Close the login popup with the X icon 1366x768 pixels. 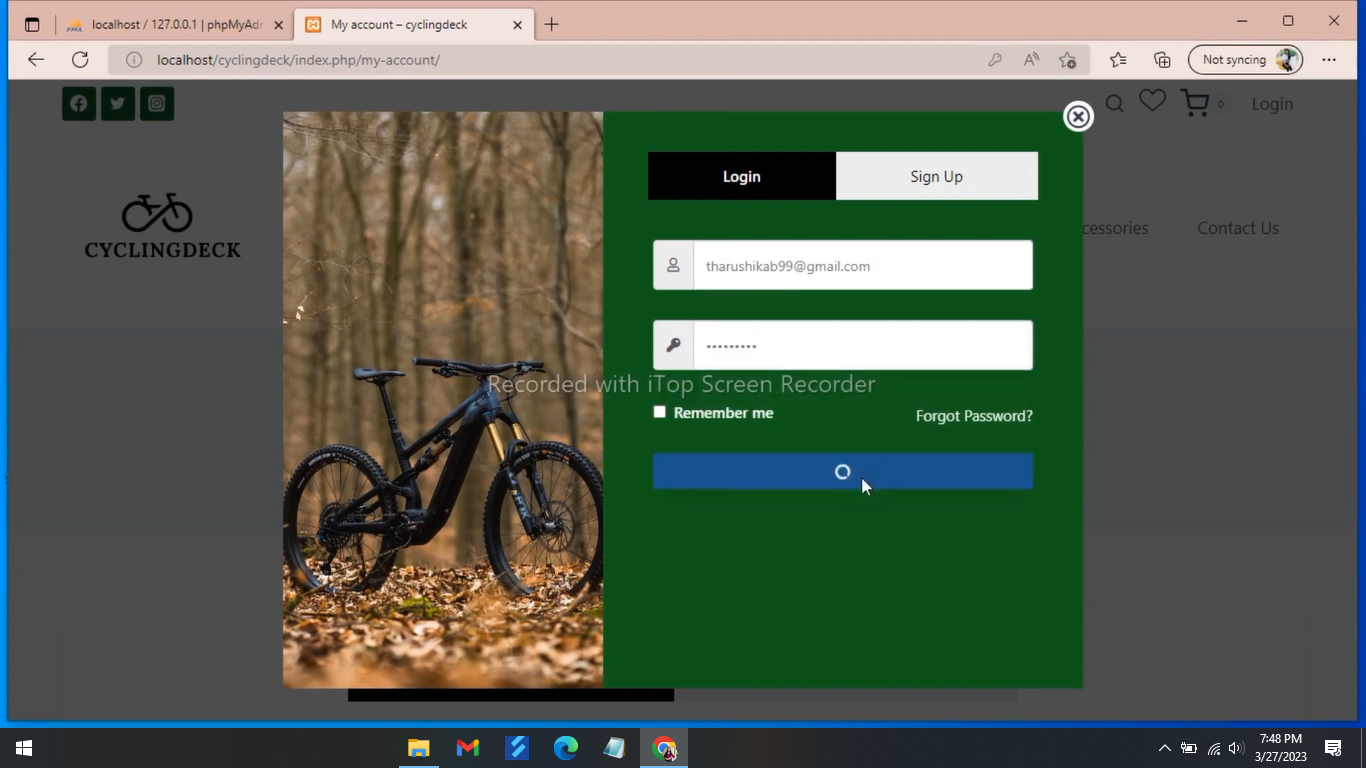1078,117
